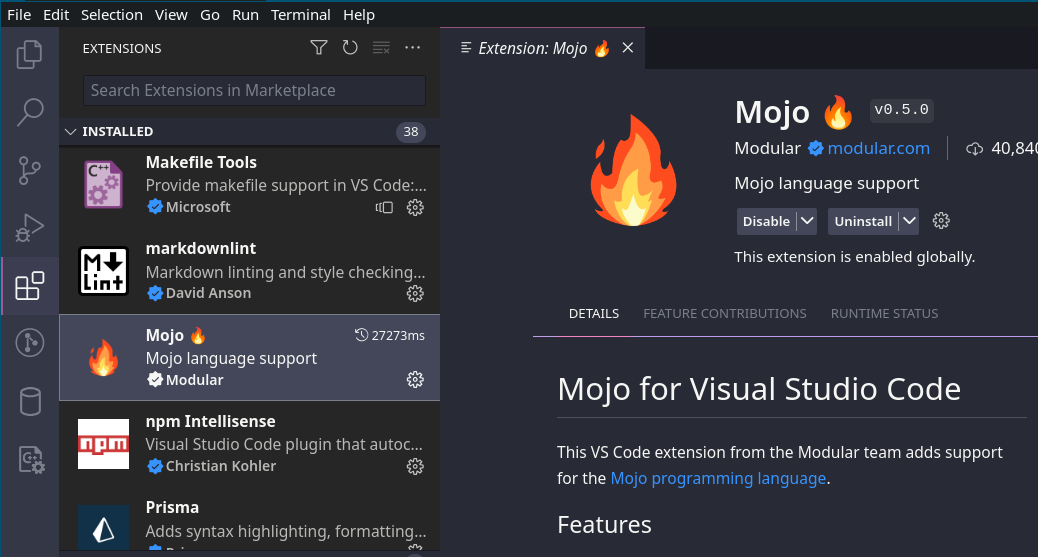Select the npm Intellisense extension
The width and height of the screenshot is (1038, 557).
coord(250,444)
